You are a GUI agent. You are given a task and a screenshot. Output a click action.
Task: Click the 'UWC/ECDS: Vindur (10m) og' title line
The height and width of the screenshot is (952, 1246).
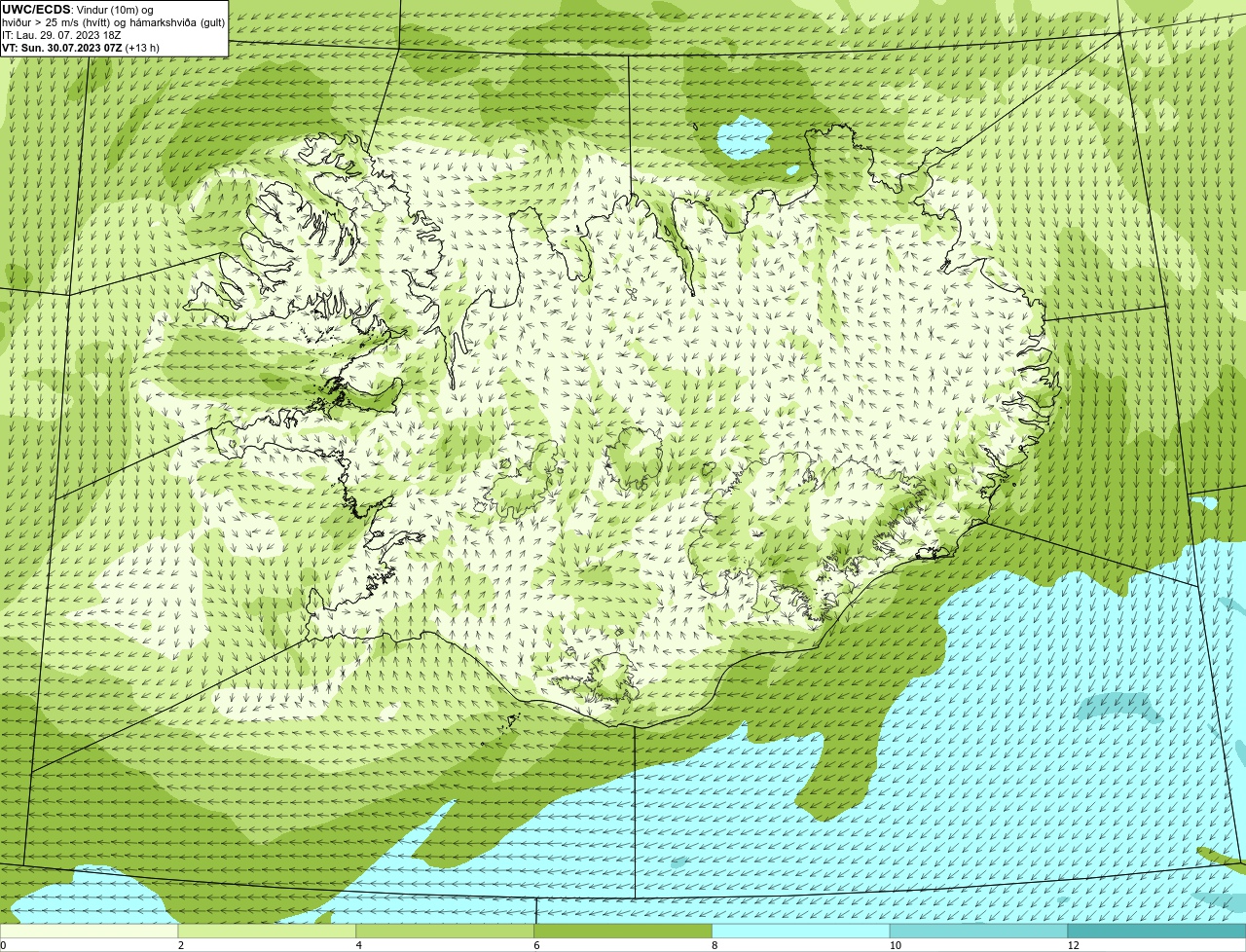click(78, 10)
